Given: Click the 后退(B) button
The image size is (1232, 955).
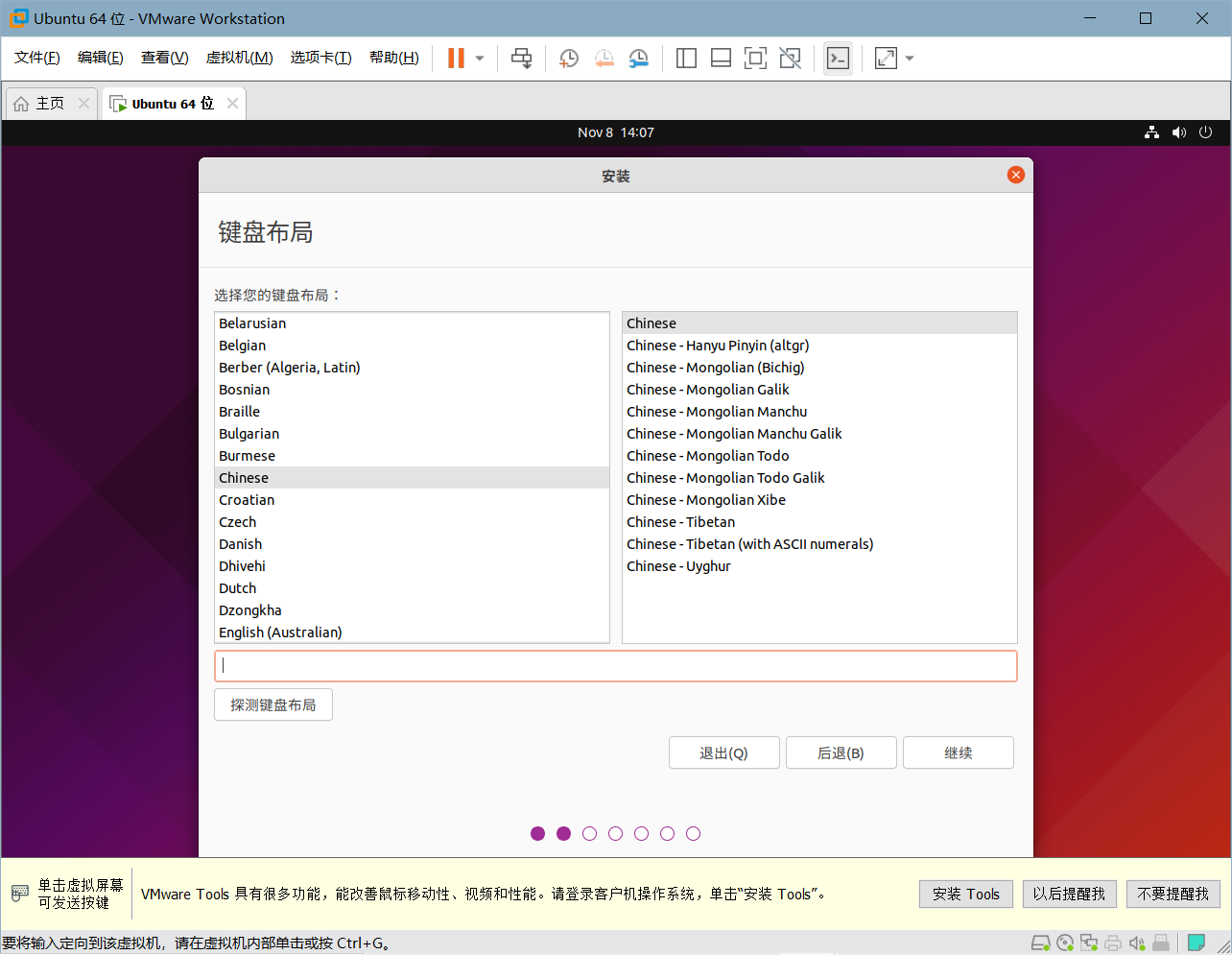Looking at the screenshot, I should (841, 752).
